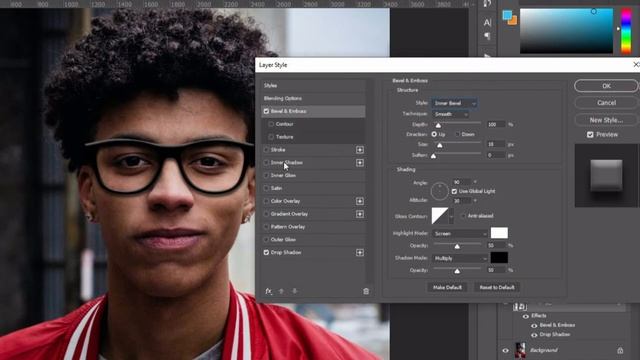This screenshot has width=640, height=360.
Task: Click the OK button
Action: point(606,86)
